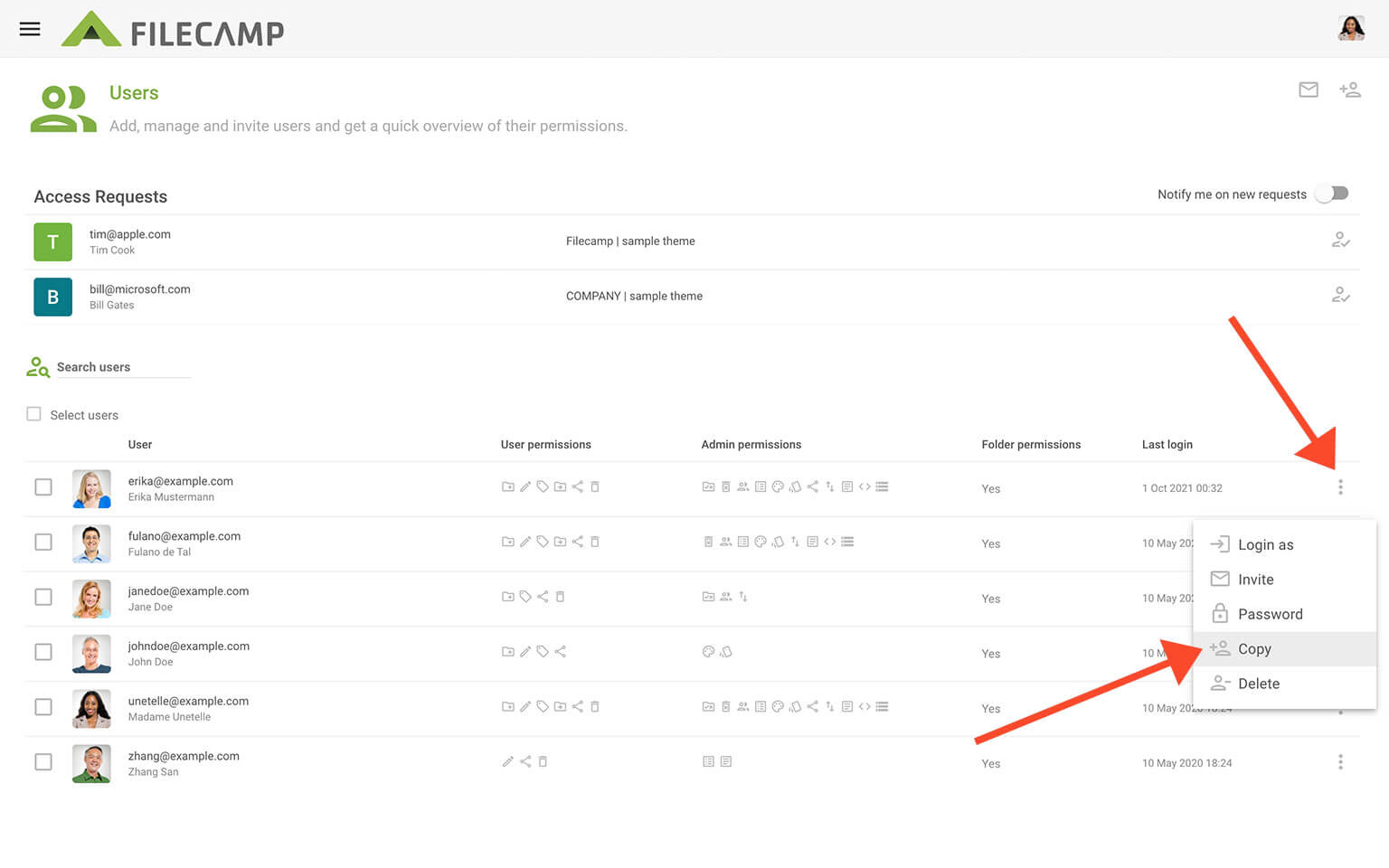The height and width of the screenshot is (868, 1389).
Task: Tick the checkbox for zhang@example.com
Action: [x=43, y=762]
